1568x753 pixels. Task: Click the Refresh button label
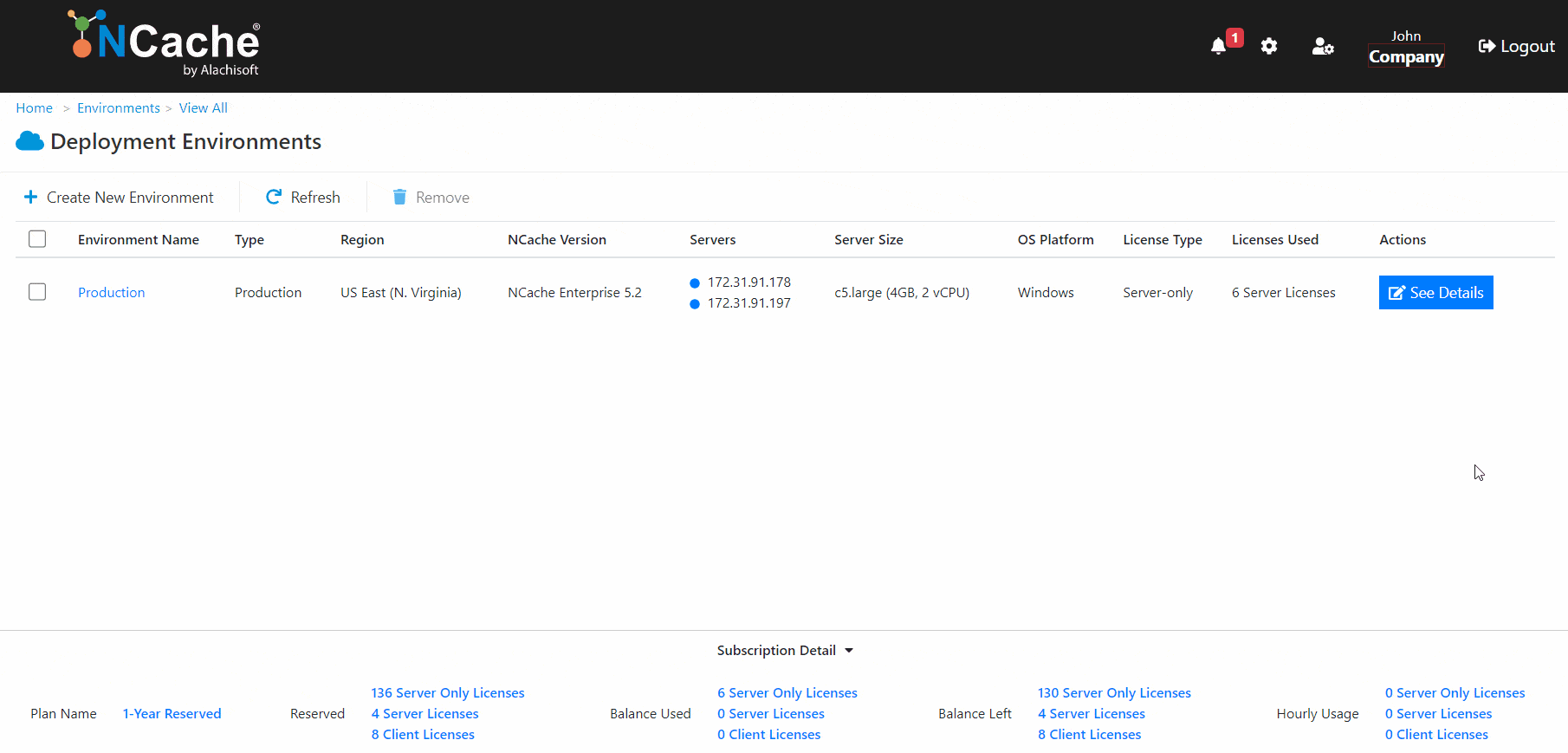coord(315,198)
